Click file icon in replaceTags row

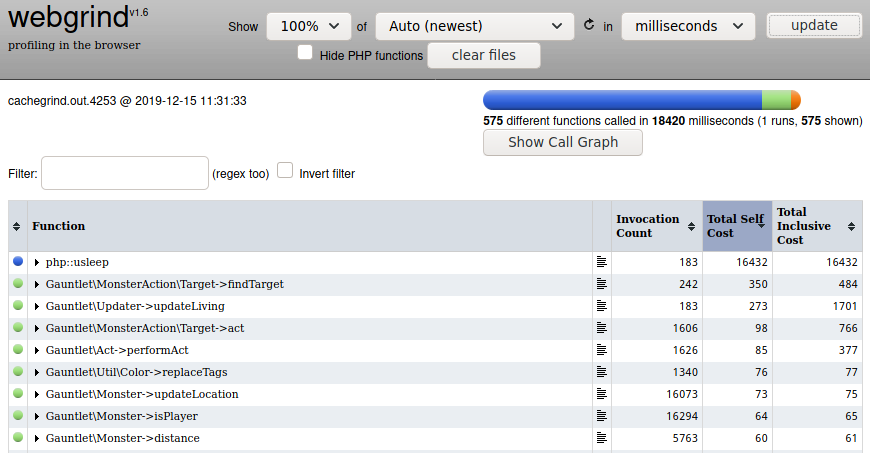601,372
